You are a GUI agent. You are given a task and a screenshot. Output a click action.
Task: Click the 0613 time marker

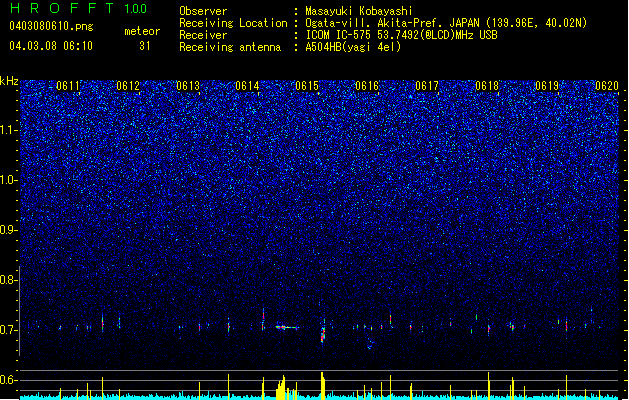pyautogui.click(x=188, y=86)
